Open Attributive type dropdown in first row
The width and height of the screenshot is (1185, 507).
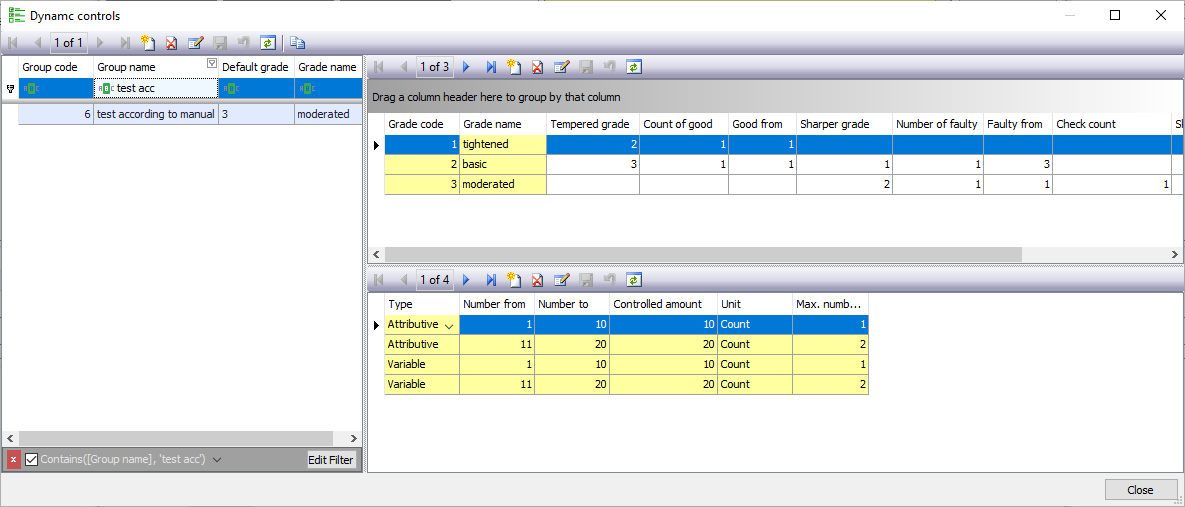450,325
